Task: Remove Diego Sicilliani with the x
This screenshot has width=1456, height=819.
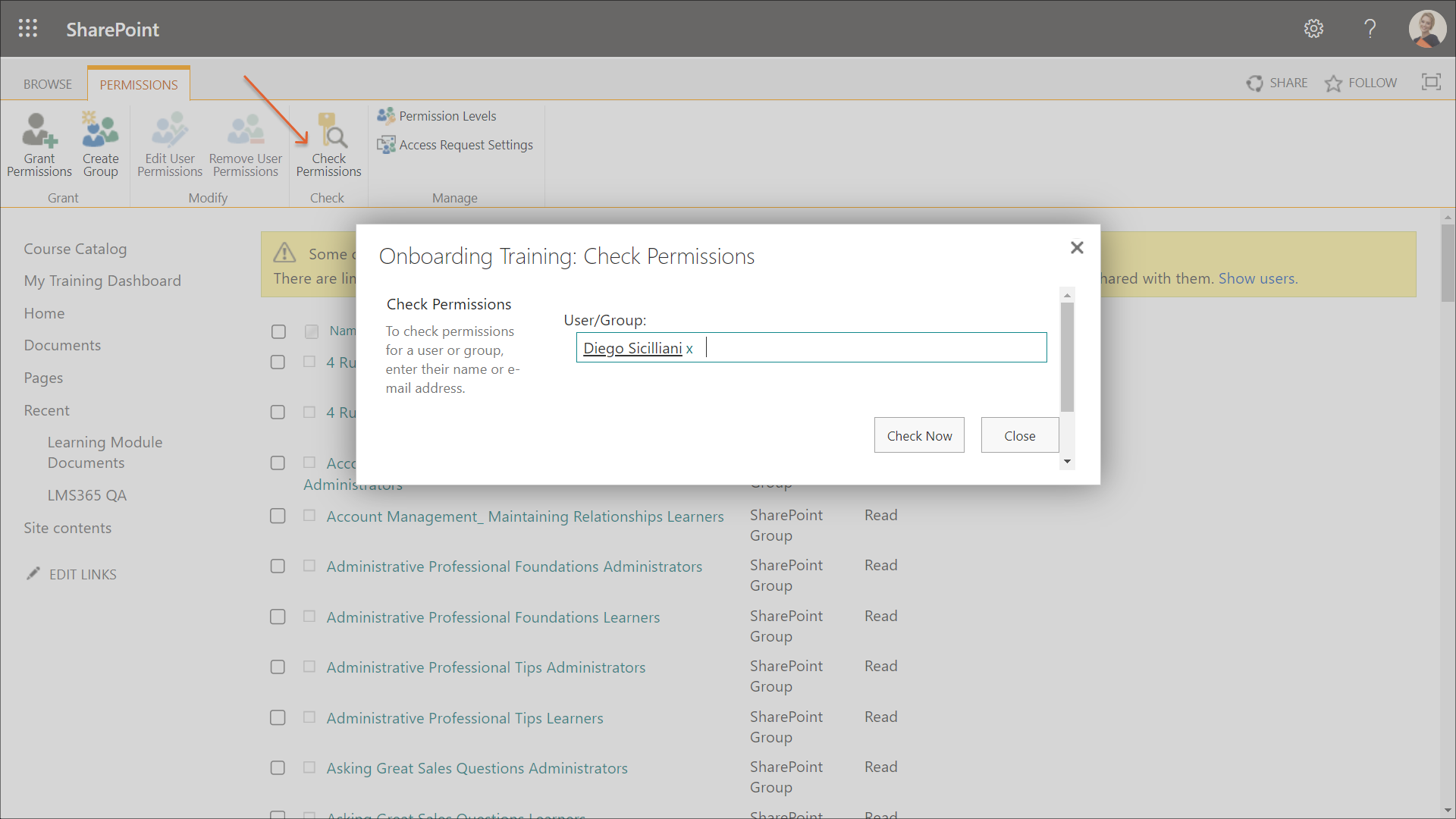Action: pyautogui.click(x=689, y=349)
